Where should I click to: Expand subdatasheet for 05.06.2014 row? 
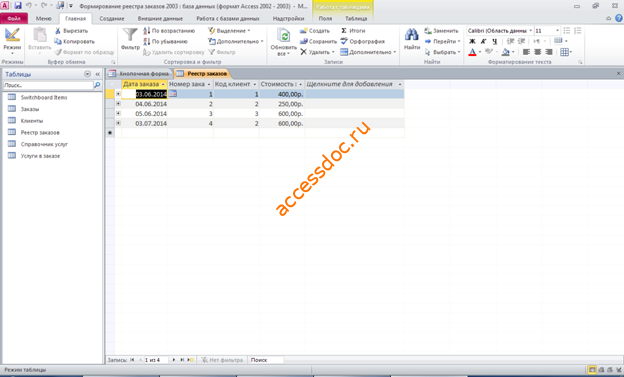(118, 113)
